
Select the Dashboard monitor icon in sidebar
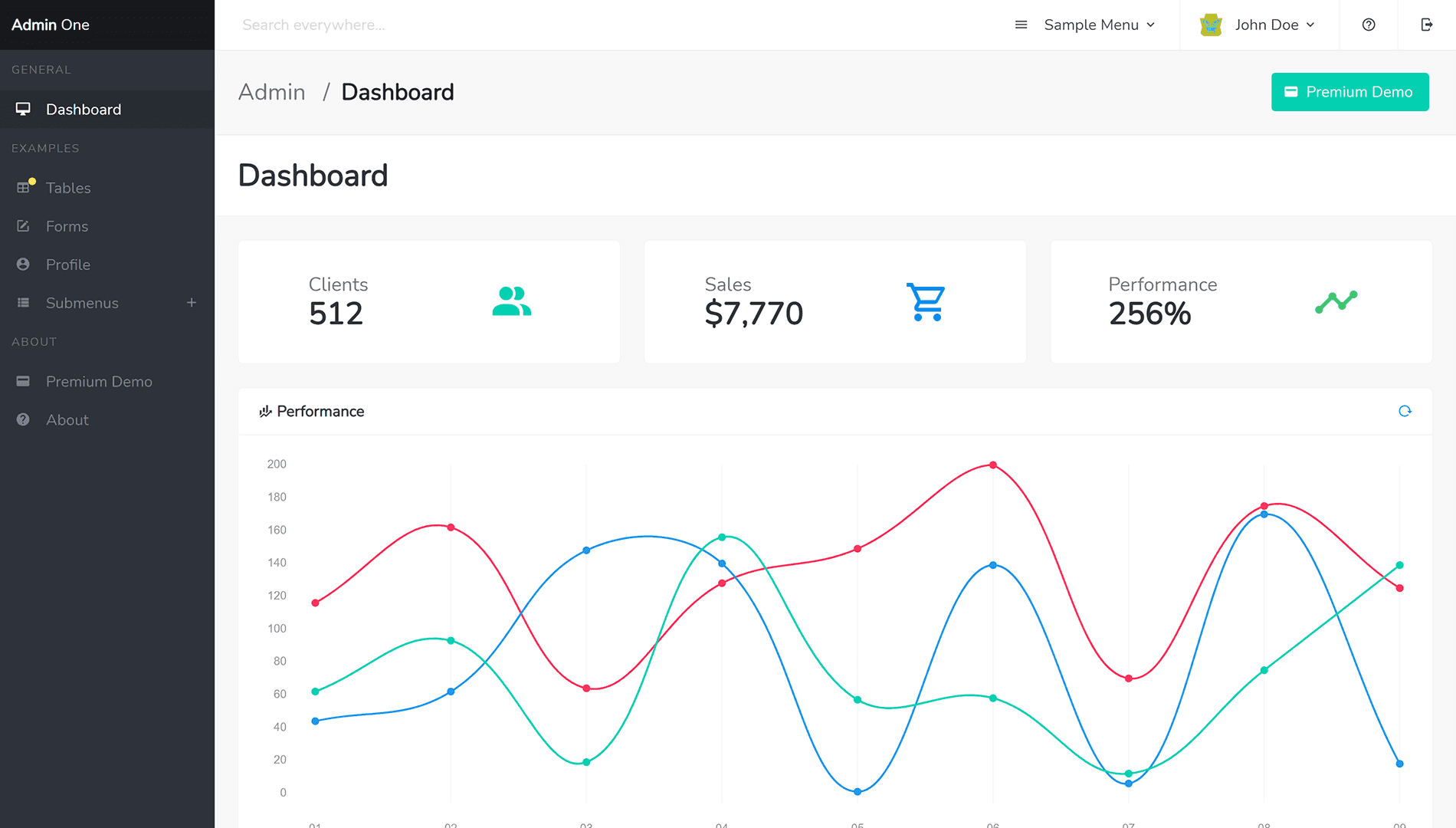[x=24, y=109]
